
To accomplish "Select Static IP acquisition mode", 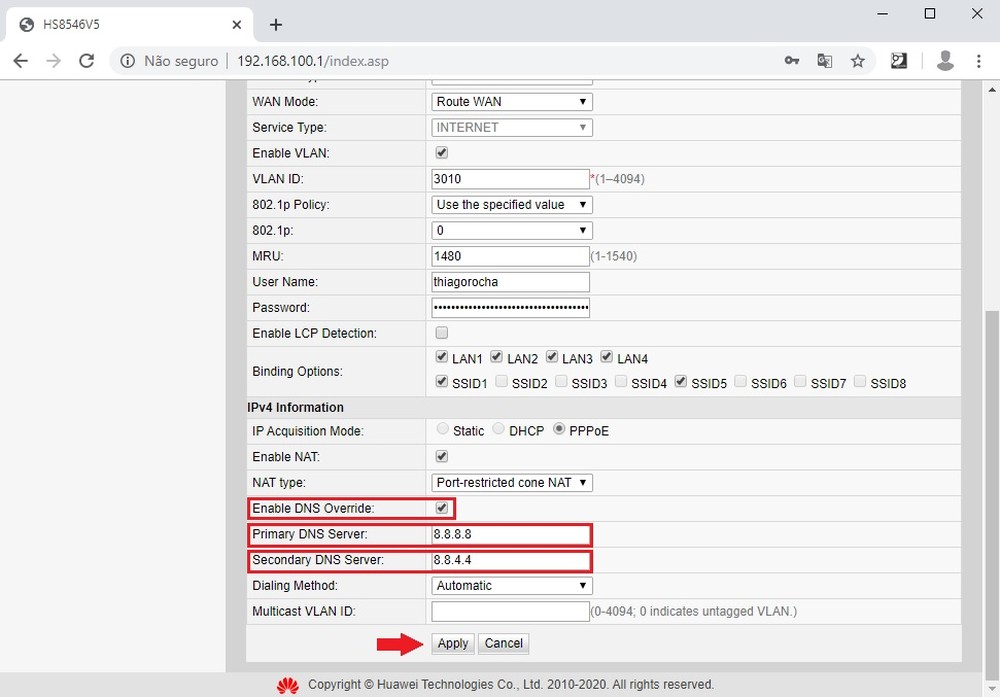I will (x=443, y=429).
